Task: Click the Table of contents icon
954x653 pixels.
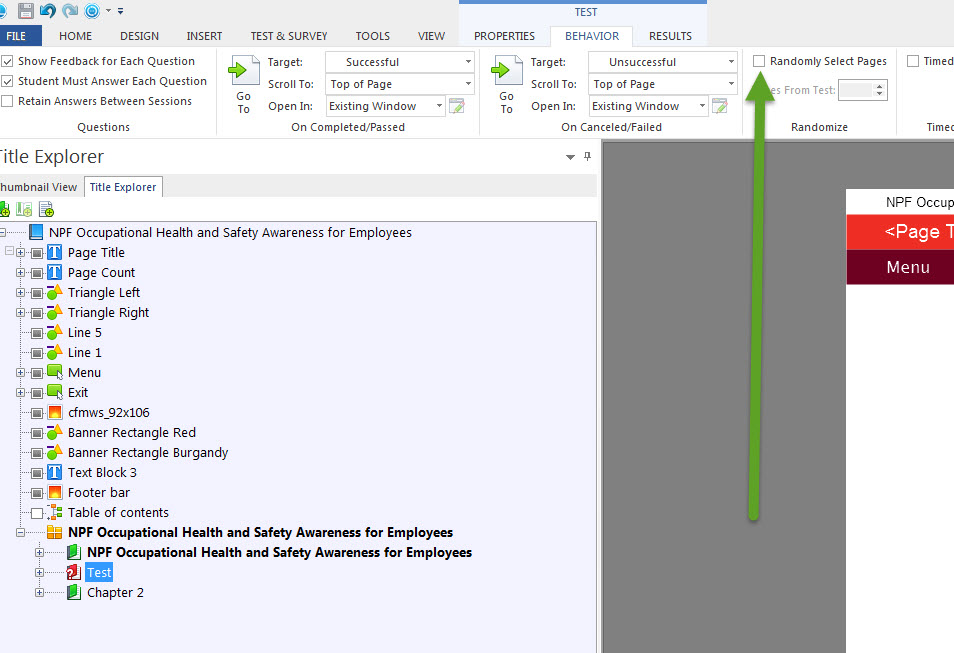Action: [55, 512]
